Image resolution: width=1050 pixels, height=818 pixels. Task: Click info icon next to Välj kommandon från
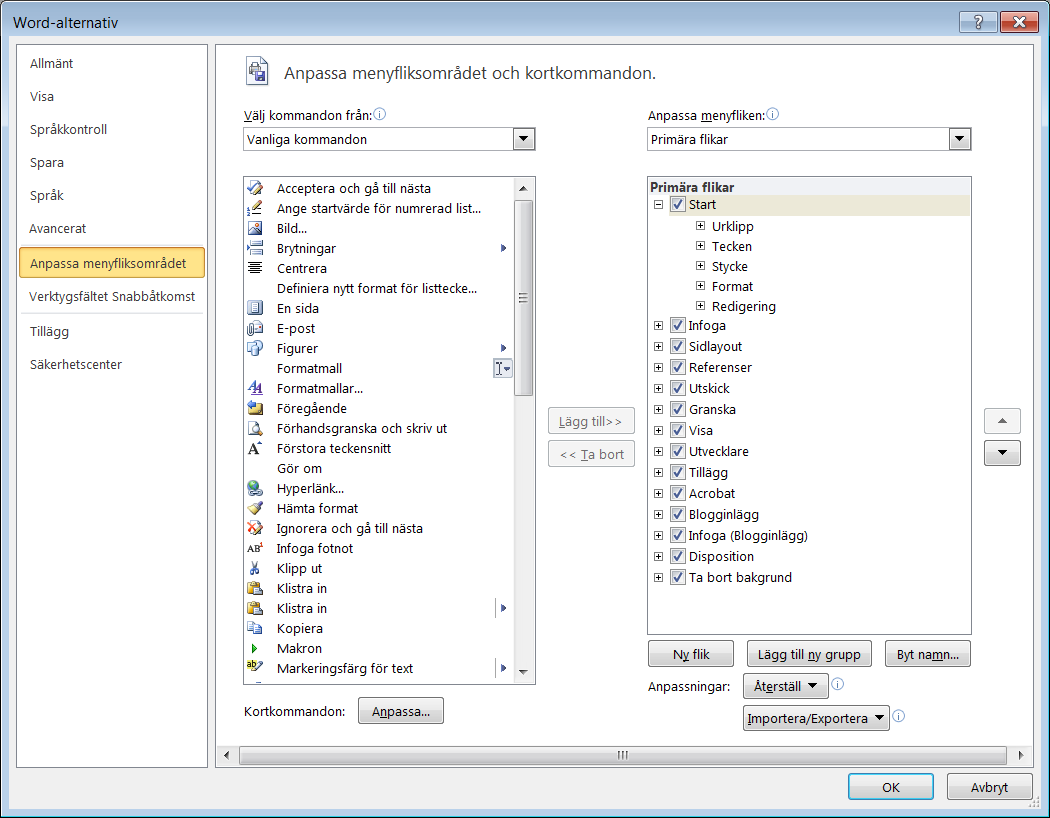click(x=380, y=114)
